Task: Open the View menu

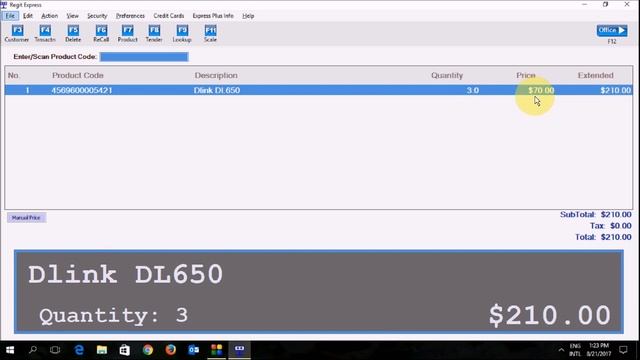Action: (73, 16)
